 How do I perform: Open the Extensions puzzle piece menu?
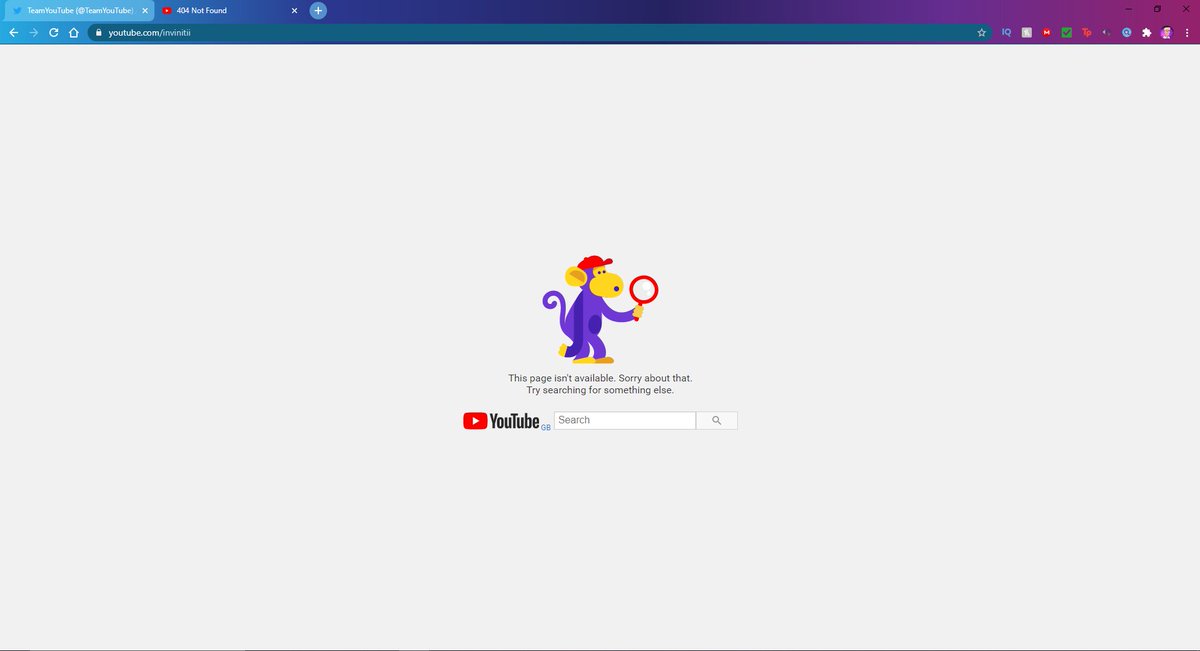pyautogui.click(x=1146, y=32)
